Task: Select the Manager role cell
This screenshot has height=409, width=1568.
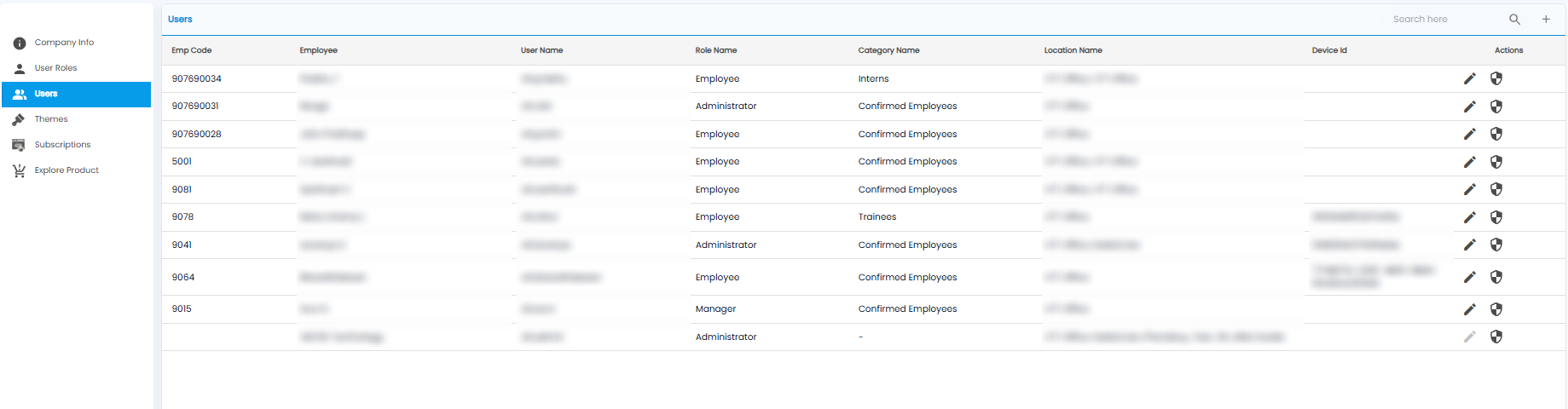Action: tap(715, 308)
